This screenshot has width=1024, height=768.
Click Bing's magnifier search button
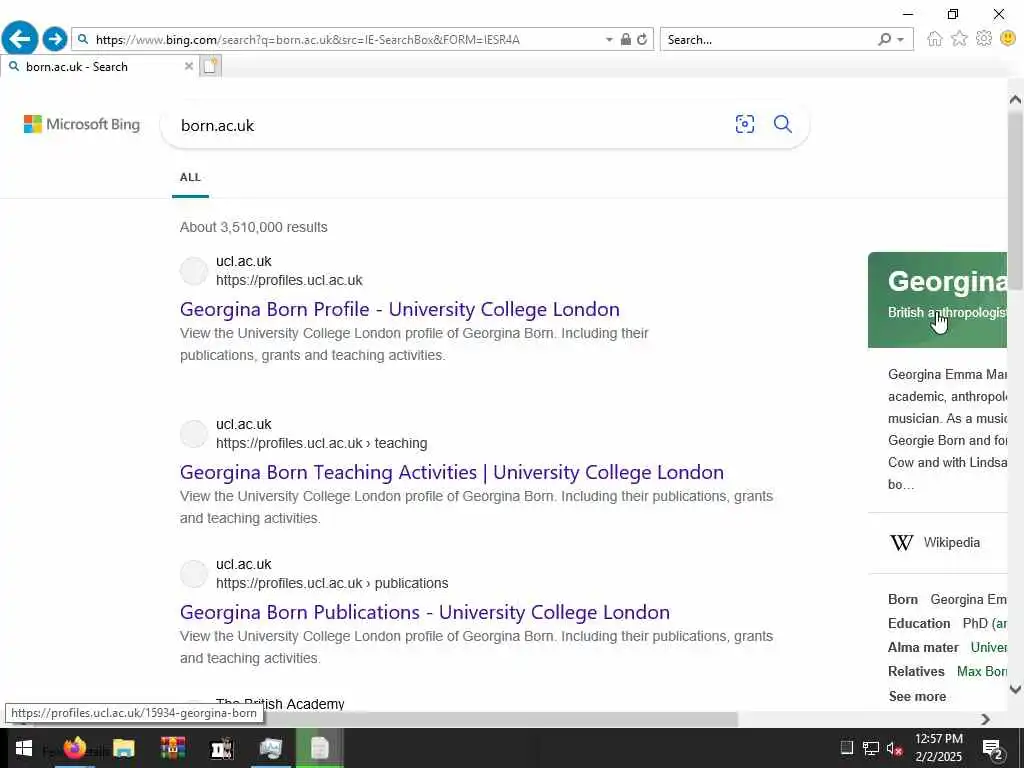[782, 124]
